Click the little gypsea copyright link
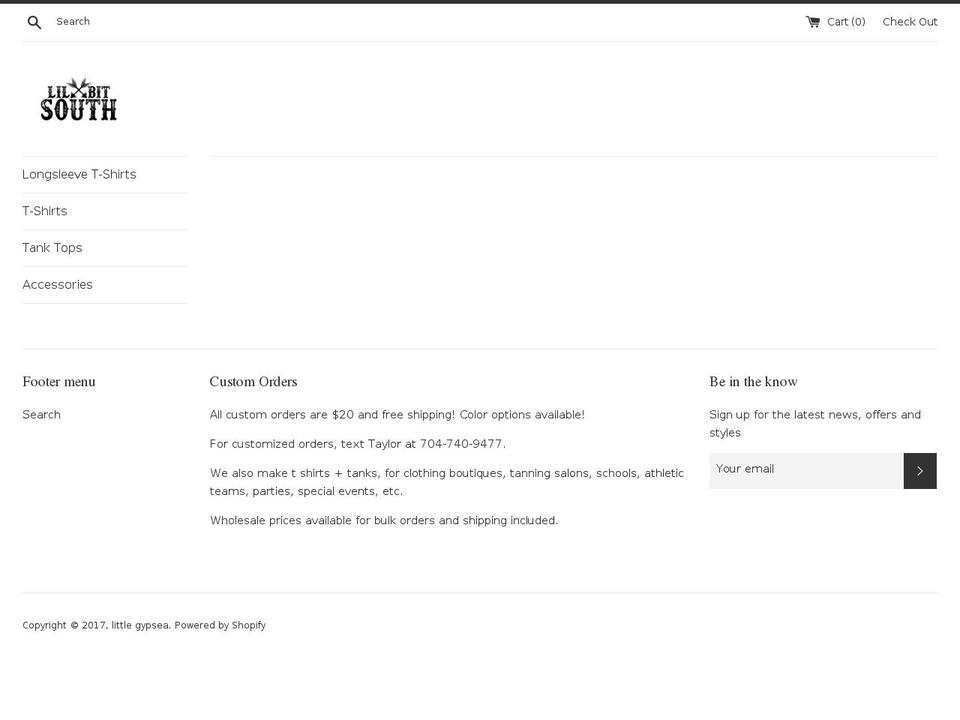Viewport: 960px width, 720px height. [138, 624]
